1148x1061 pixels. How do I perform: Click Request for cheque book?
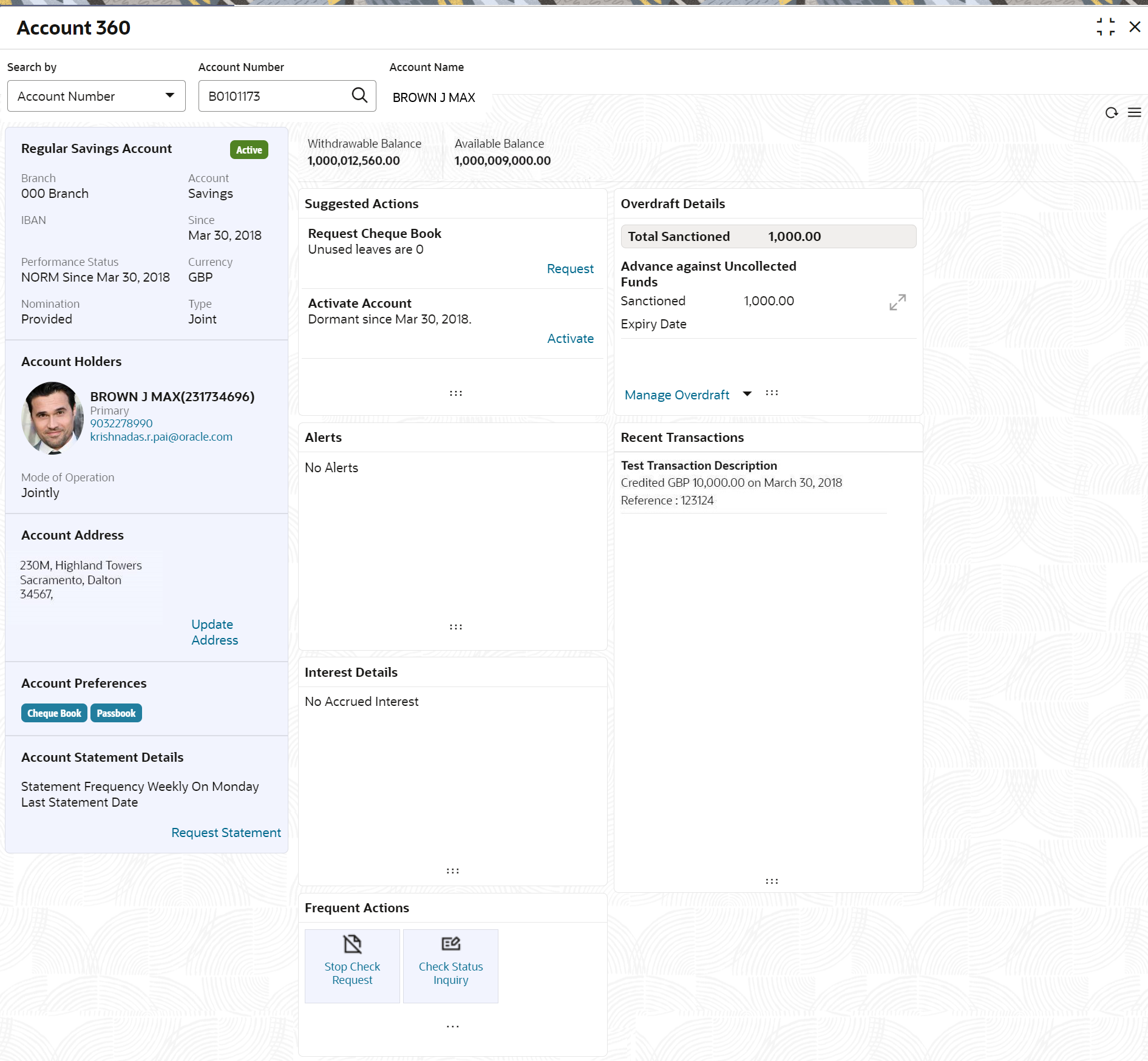(x=569, y=268)
